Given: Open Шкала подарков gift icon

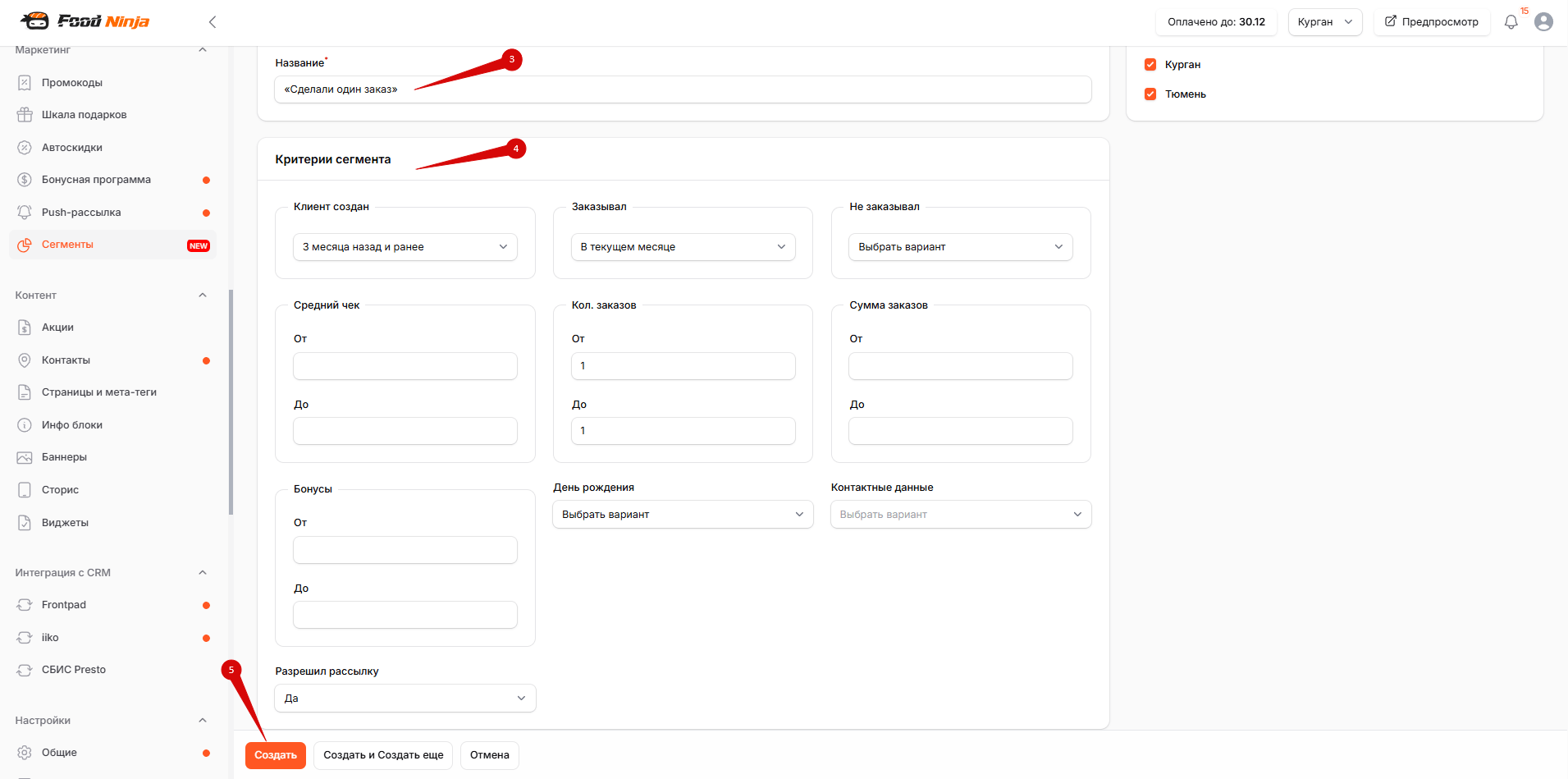Looking at the screenshot, I should (x=25, y=115).
